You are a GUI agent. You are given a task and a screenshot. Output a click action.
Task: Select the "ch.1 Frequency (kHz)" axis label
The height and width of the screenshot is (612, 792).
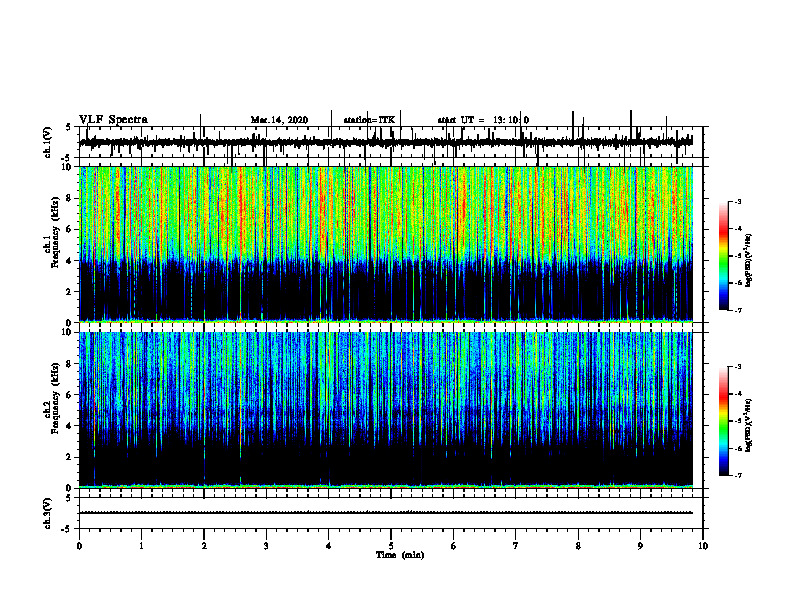tap(52, 232)
